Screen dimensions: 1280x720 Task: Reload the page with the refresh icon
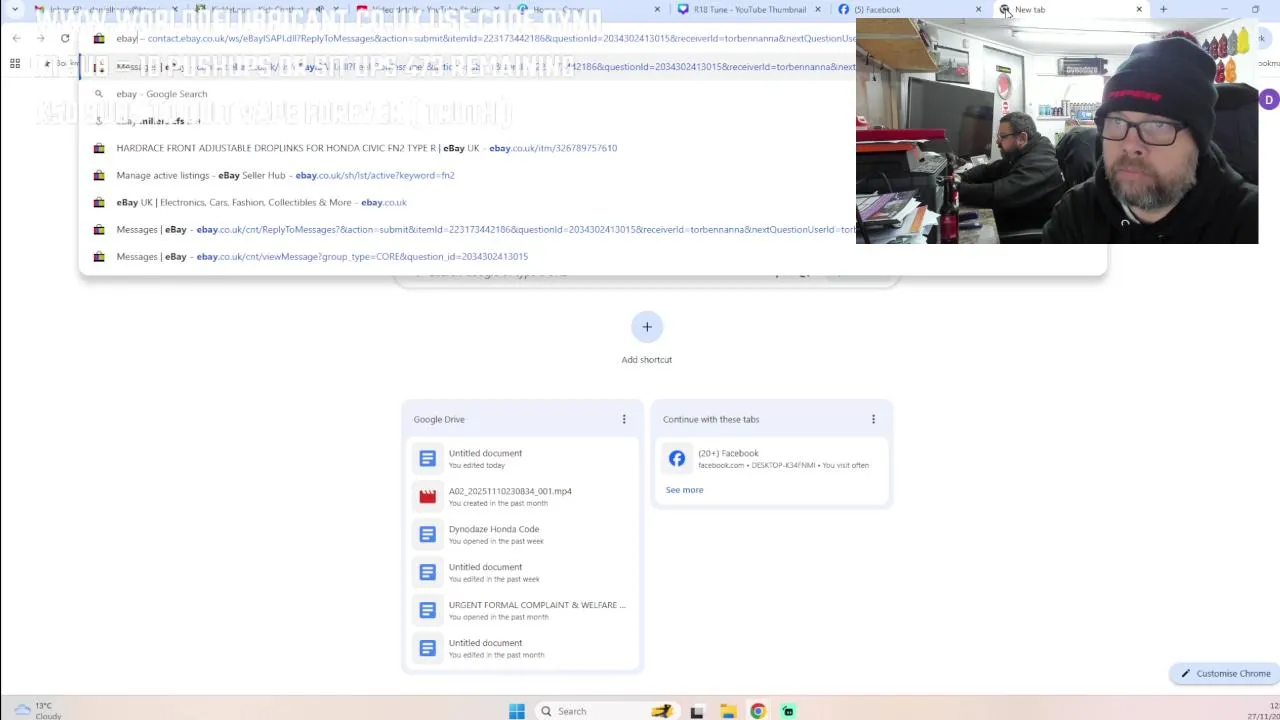[65, 38]
